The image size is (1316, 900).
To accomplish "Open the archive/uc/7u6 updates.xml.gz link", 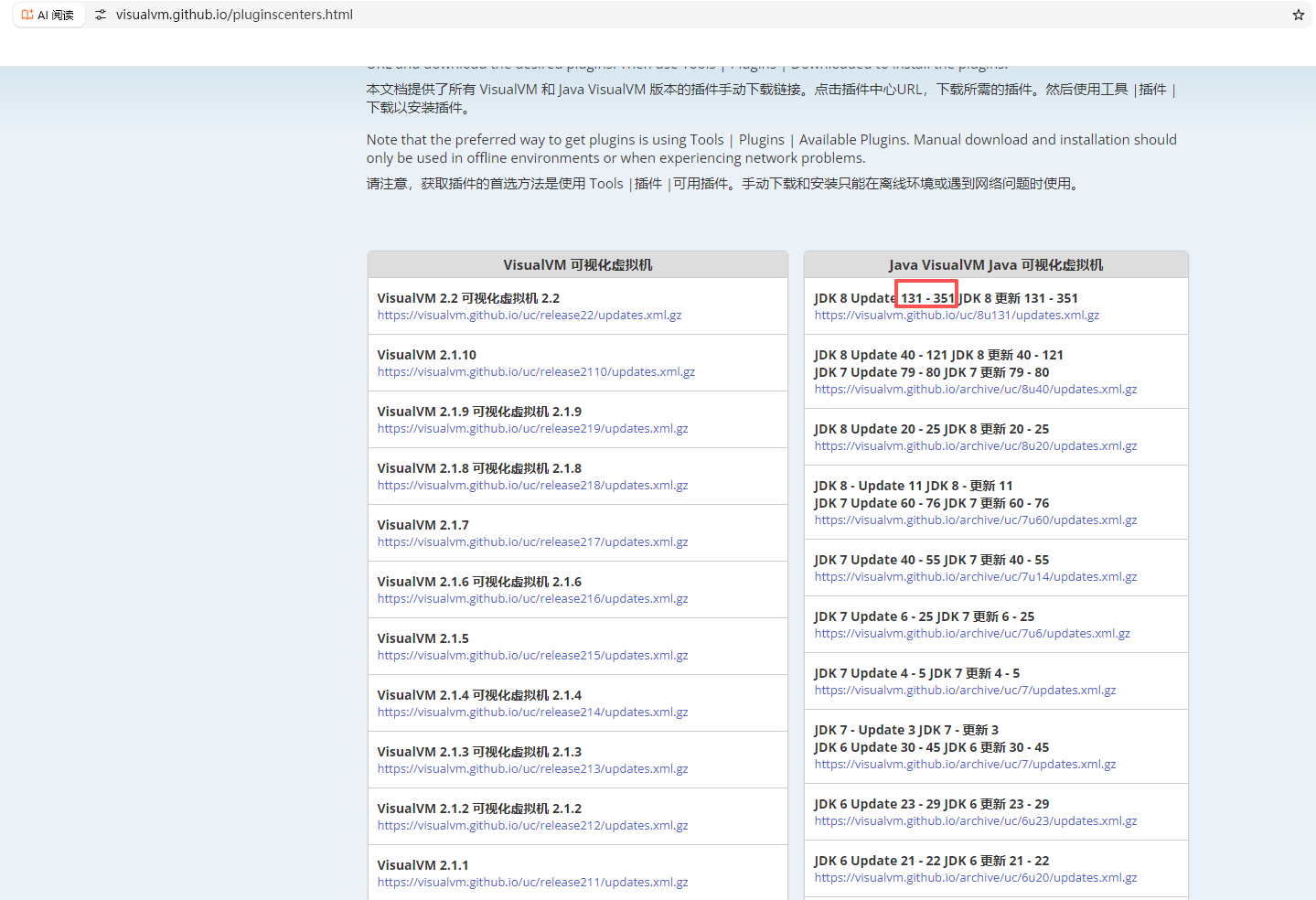I will point(972,634).
